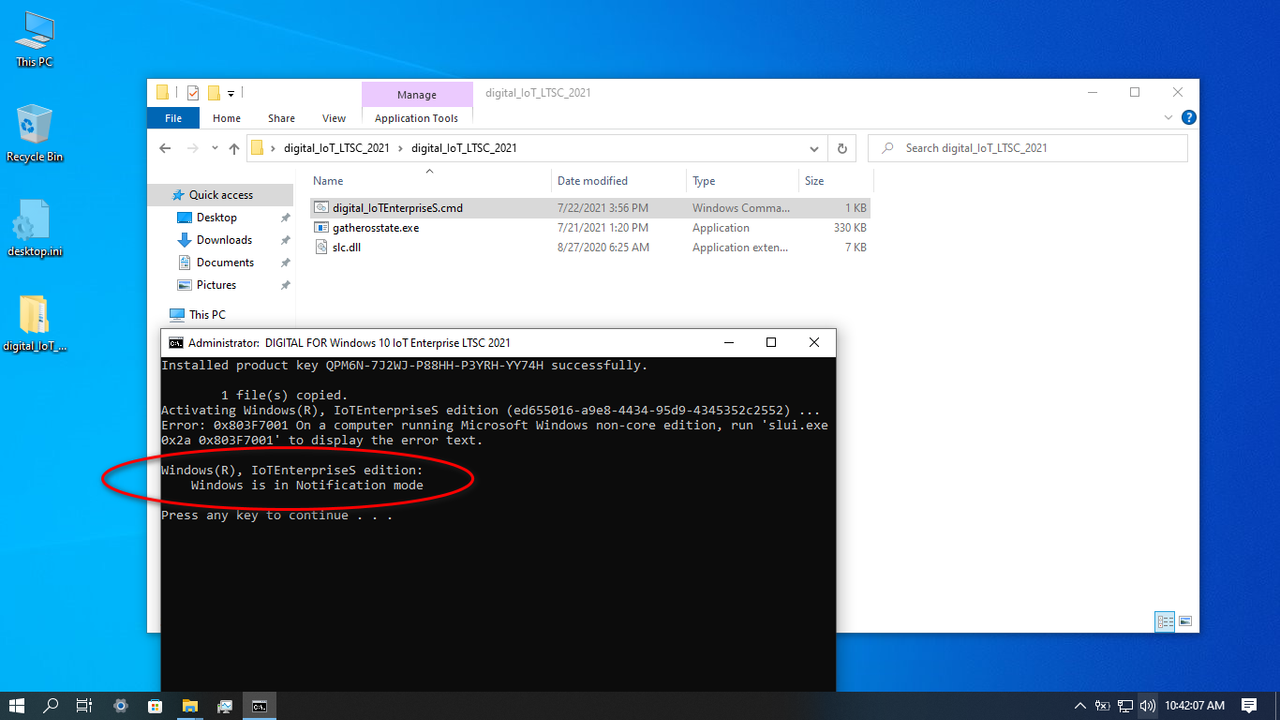Select Quick access in navigation pane

pos(220,195)
